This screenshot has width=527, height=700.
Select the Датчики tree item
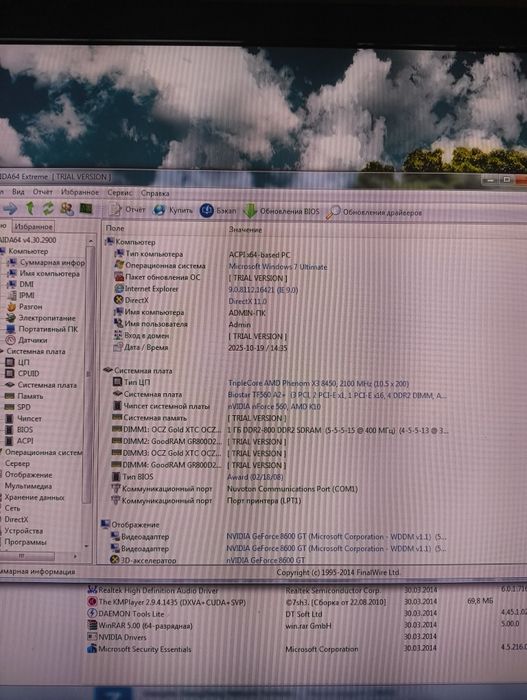(27, 340)
